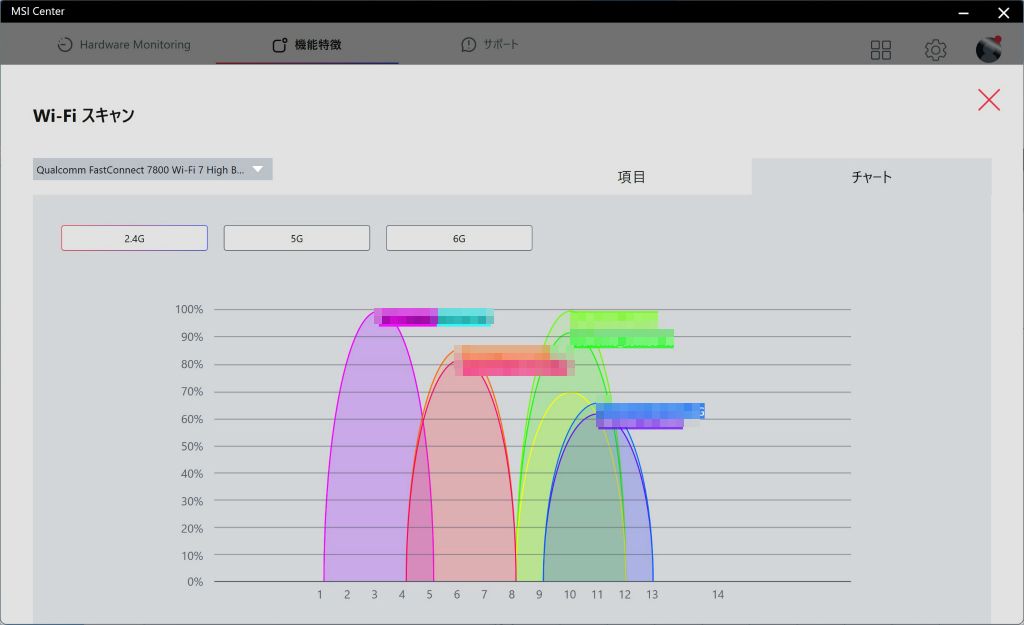
Task: Open the サポート tab label
Action: (501, 44)
